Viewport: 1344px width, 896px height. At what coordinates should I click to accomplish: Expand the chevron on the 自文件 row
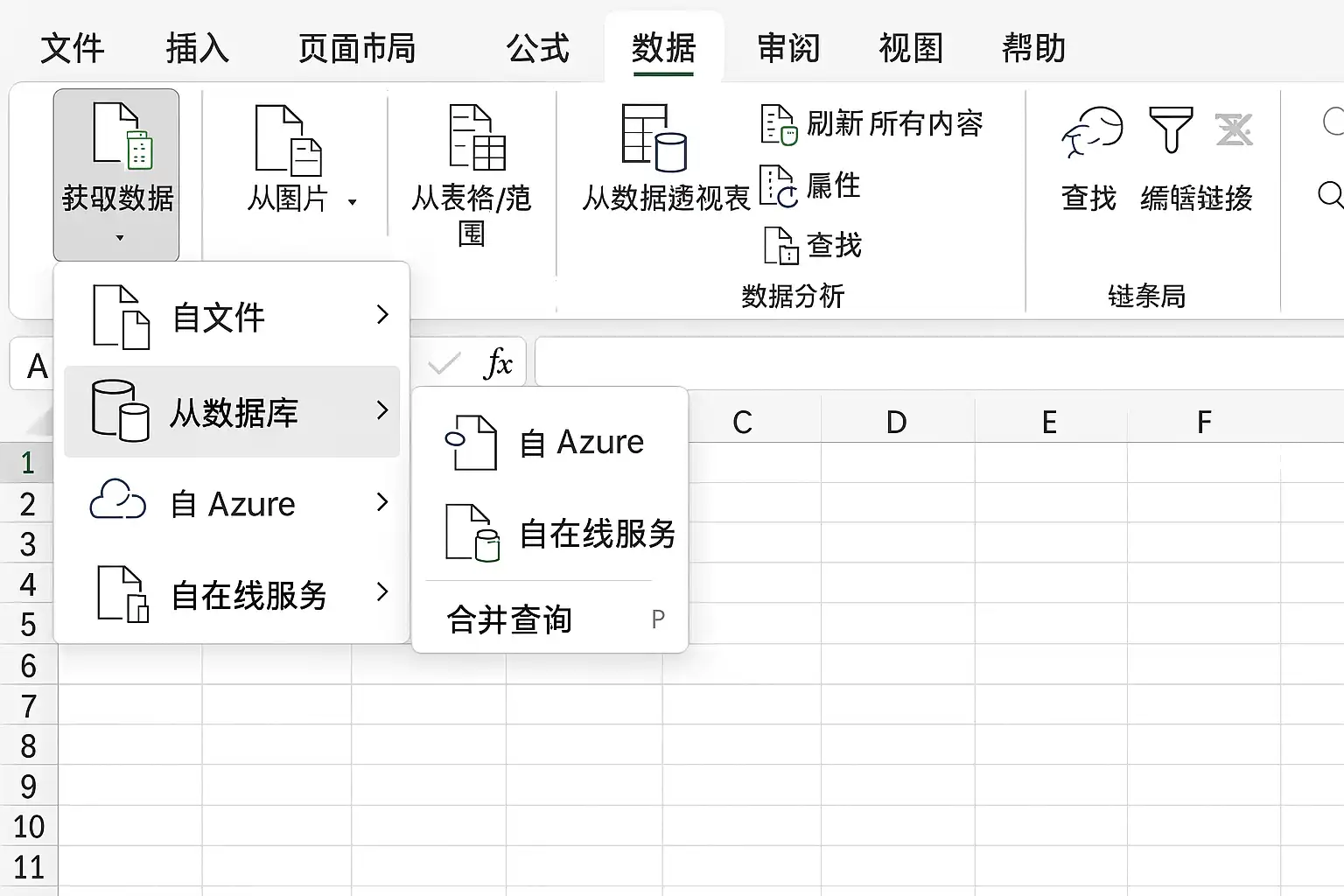[382, 315]
